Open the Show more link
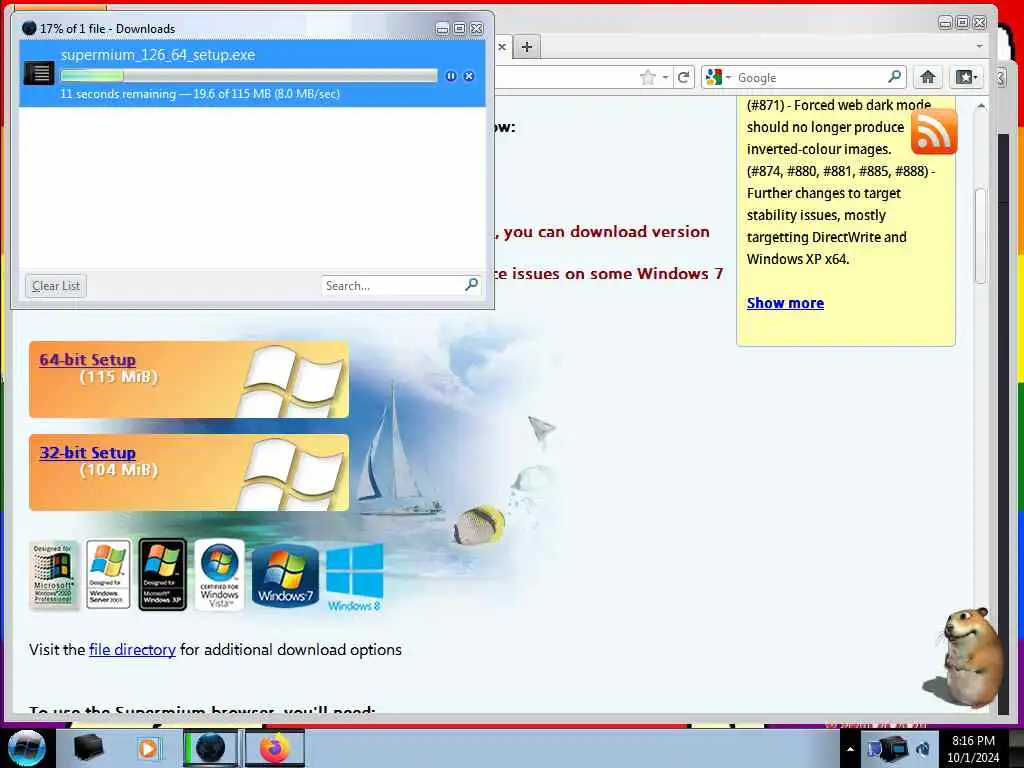The height and width of the screenshot is (768, 1024). 785,303
